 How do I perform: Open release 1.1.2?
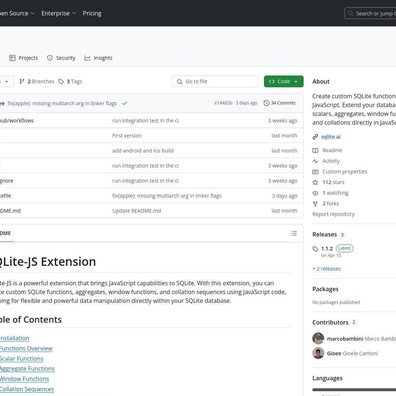pos(327,249)
